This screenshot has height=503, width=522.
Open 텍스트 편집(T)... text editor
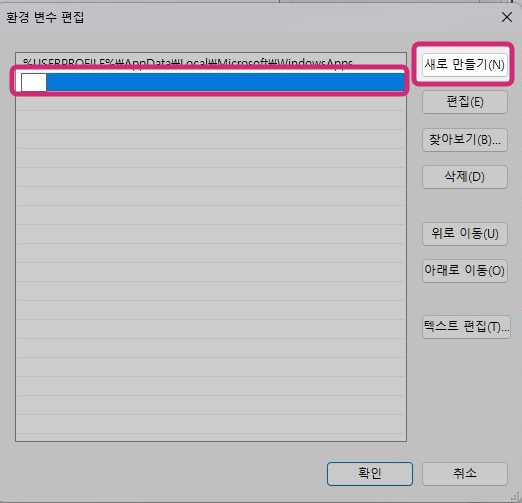click(x=466, y=327)
